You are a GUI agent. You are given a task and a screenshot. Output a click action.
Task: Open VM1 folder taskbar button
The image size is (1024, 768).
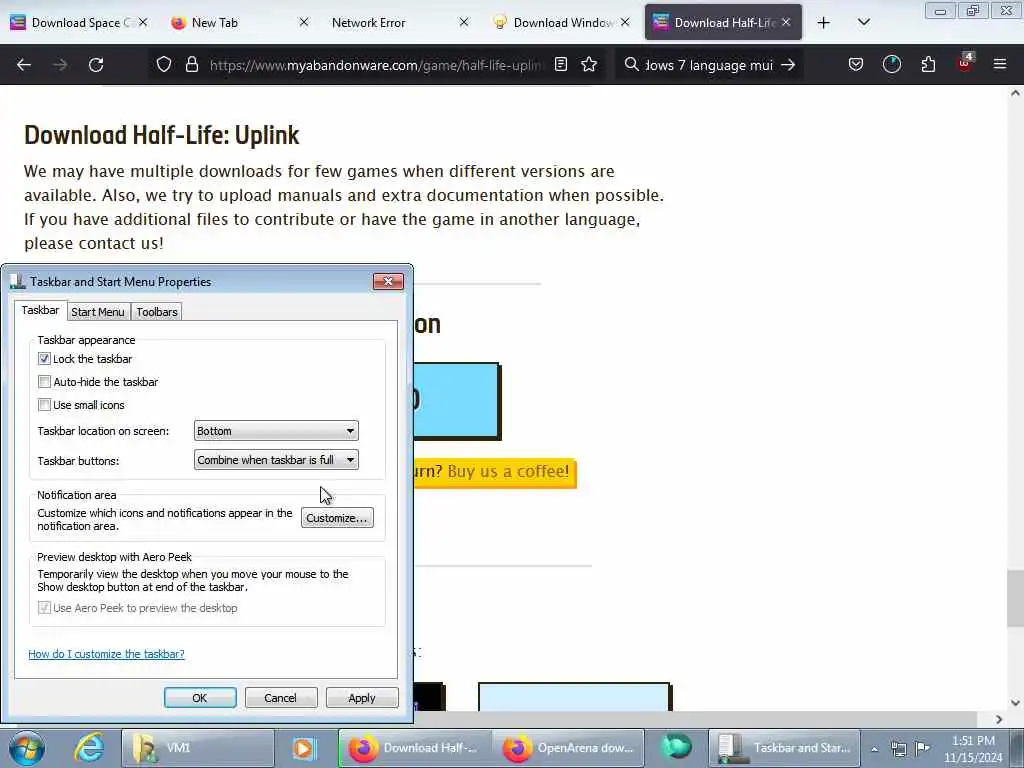click(x=197, y=748)
